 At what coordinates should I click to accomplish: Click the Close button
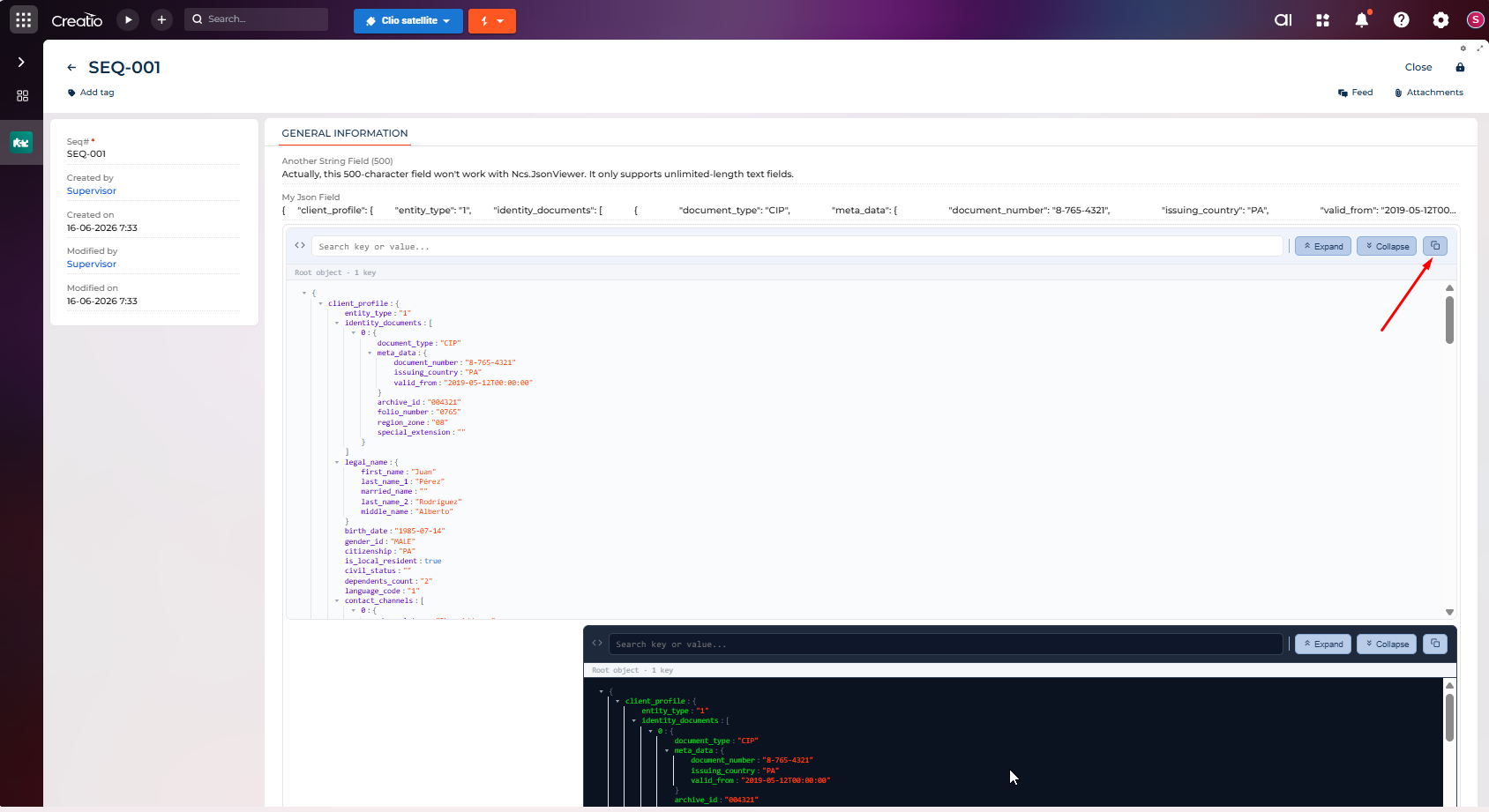pyautogui.click(x=1418, y=67)
